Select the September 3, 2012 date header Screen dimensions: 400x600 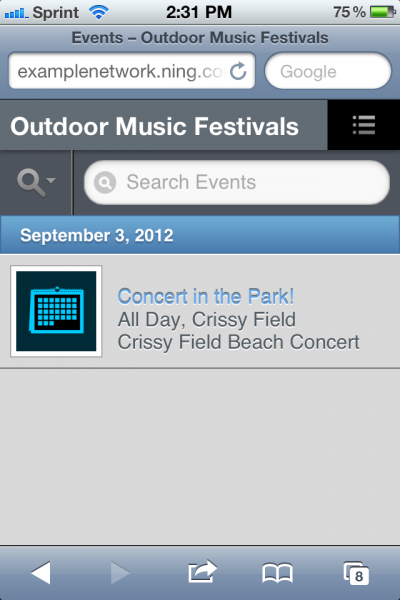pyautogui.click(x=200, y=235)
